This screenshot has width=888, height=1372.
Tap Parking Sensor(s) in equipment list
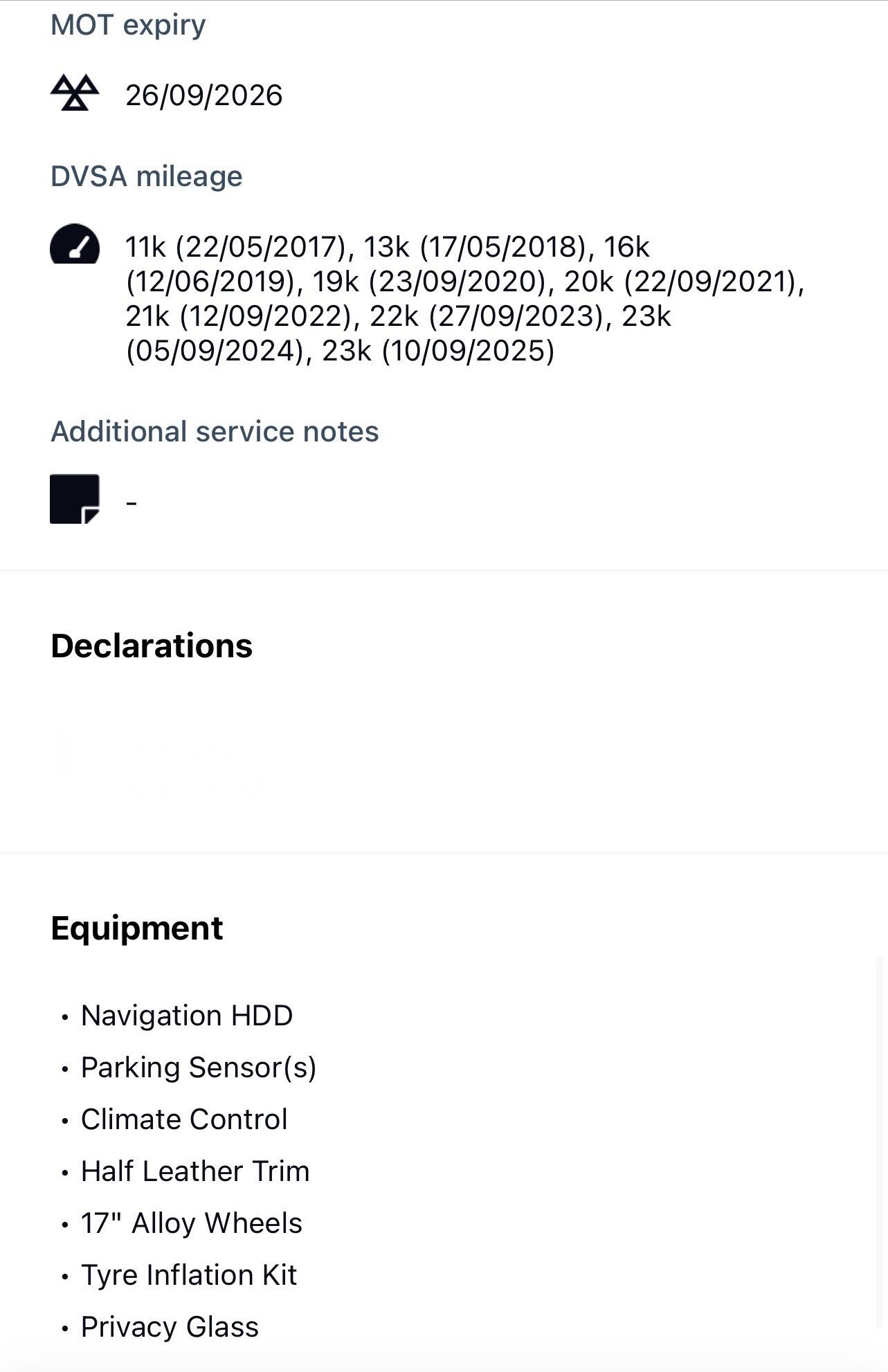pyautogui.click(x=199, y=1068)
